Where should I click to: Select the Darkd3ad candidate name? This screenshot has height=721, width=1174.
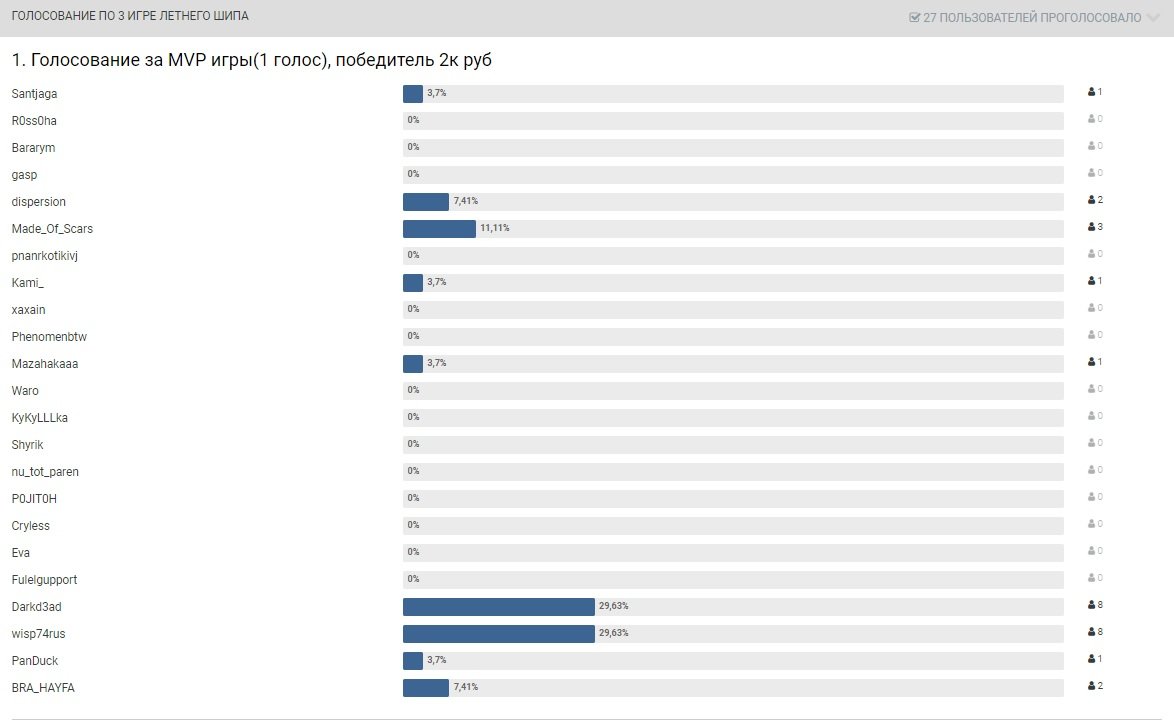click(37, 607)
